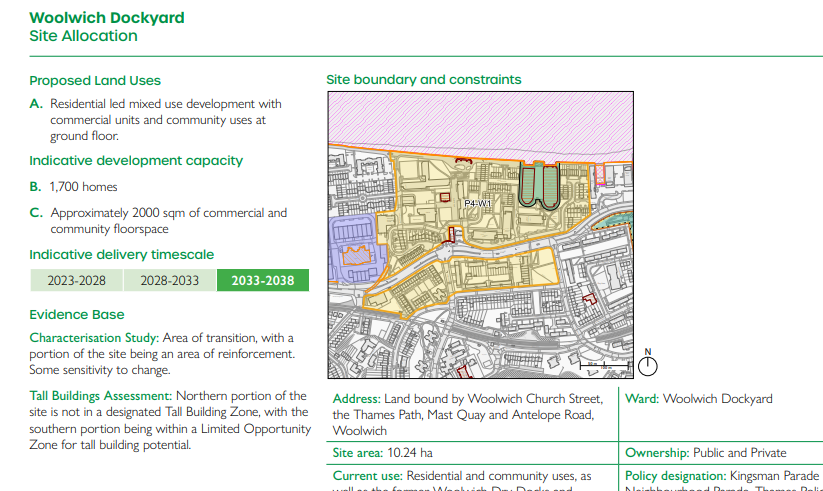The width and height of the screenshot is (823, 491).
Task: Click the Policy designation label
Action: [x=676, y=476]
